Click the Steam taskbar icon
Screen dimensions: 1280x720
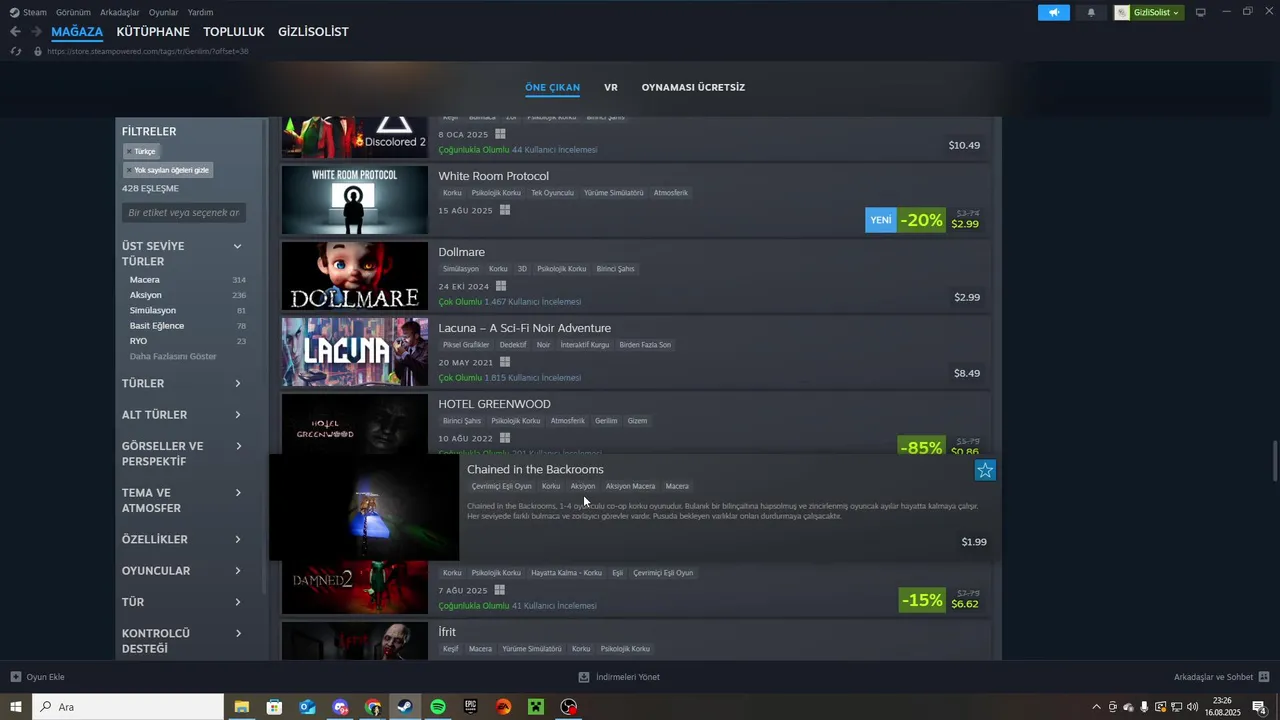[x=405, y=707]
